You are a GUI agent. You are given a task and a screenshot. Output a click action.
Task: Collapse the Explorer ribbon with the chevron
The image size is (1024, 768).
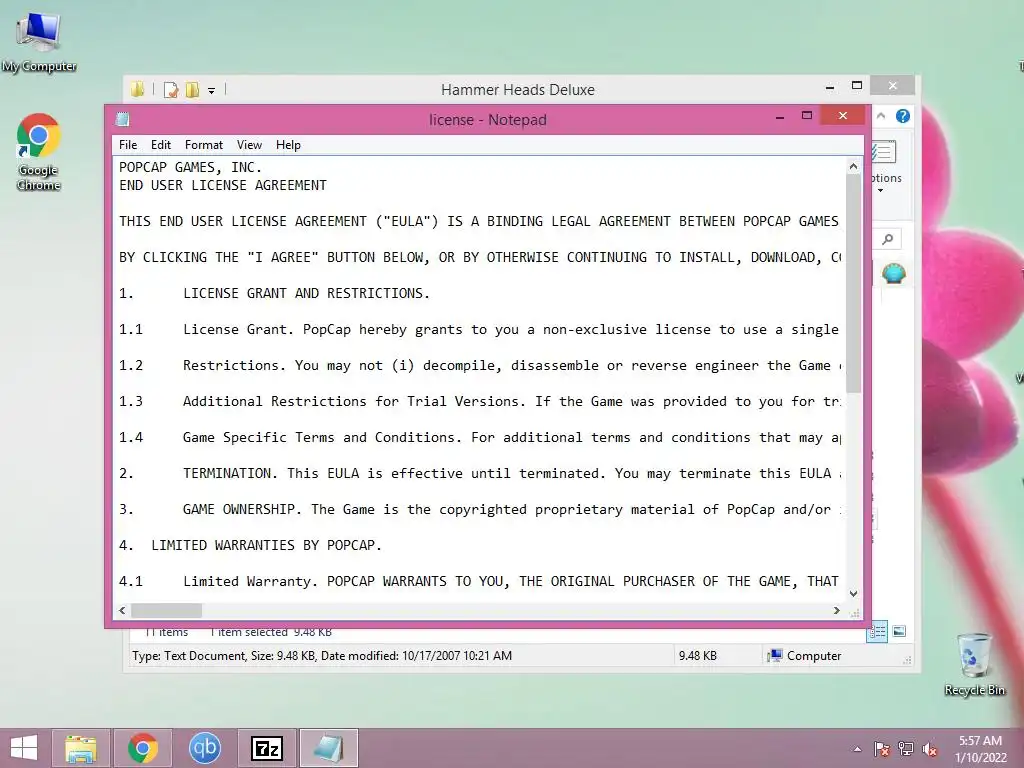881,116
